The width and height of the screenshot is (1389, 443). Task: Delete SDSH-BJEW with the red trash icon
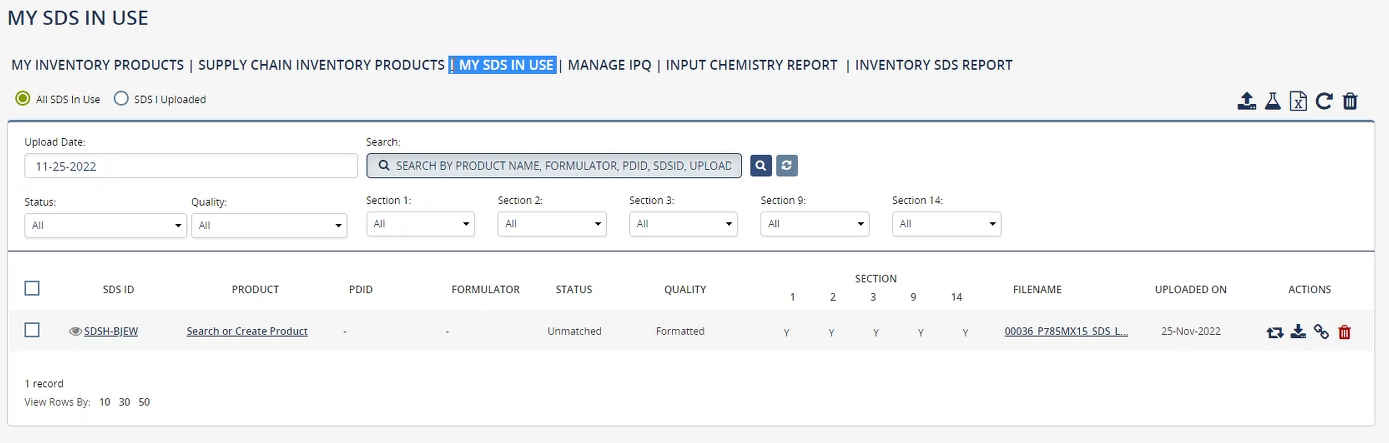pyautogui.click(x=1344, y=332)
